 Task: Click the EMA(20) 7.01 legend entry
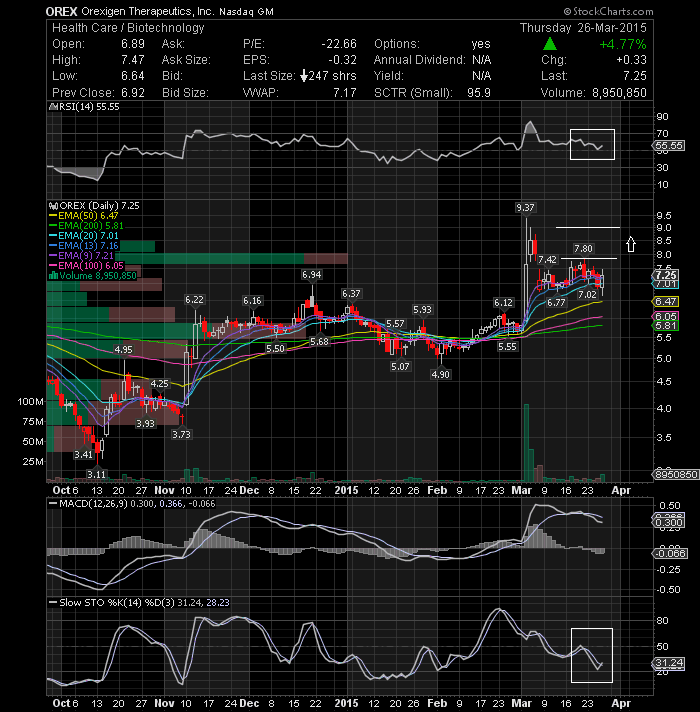point(84,236)
